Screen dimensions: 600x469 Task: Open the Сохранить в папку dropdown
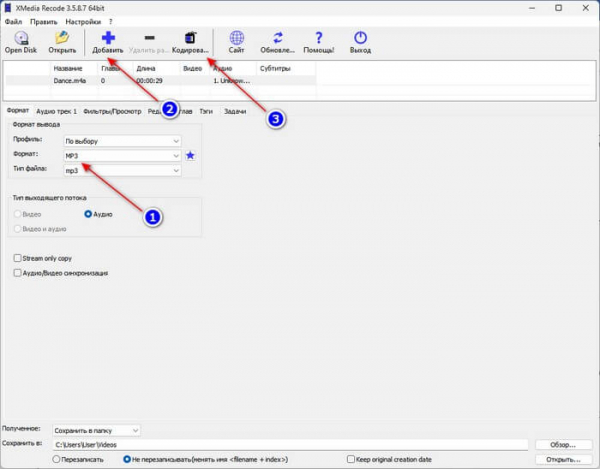tap(96, 430)
